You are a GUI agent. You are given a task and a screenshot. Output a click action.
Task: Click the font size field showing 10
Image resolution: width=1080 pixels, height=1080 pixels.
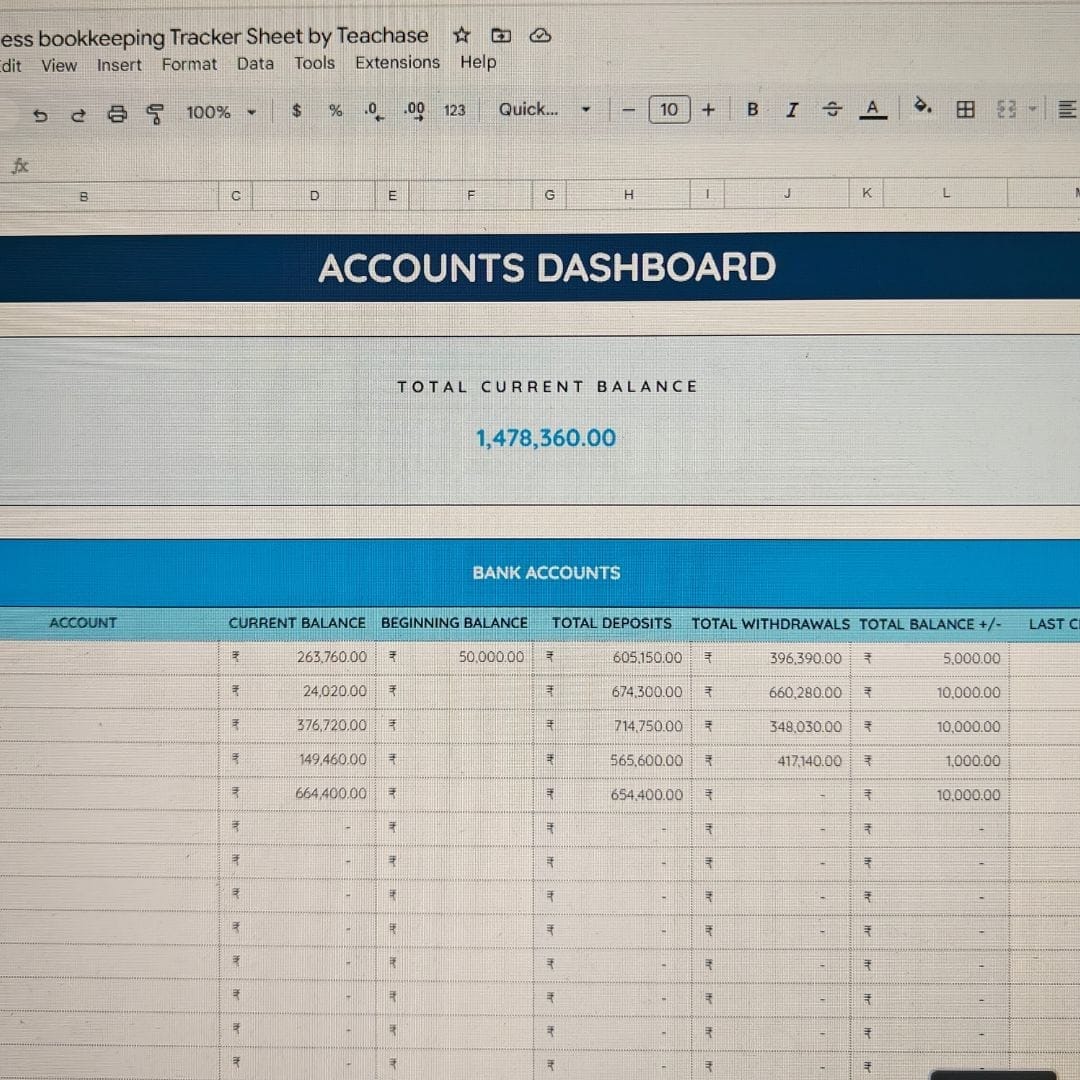(669, 110)
